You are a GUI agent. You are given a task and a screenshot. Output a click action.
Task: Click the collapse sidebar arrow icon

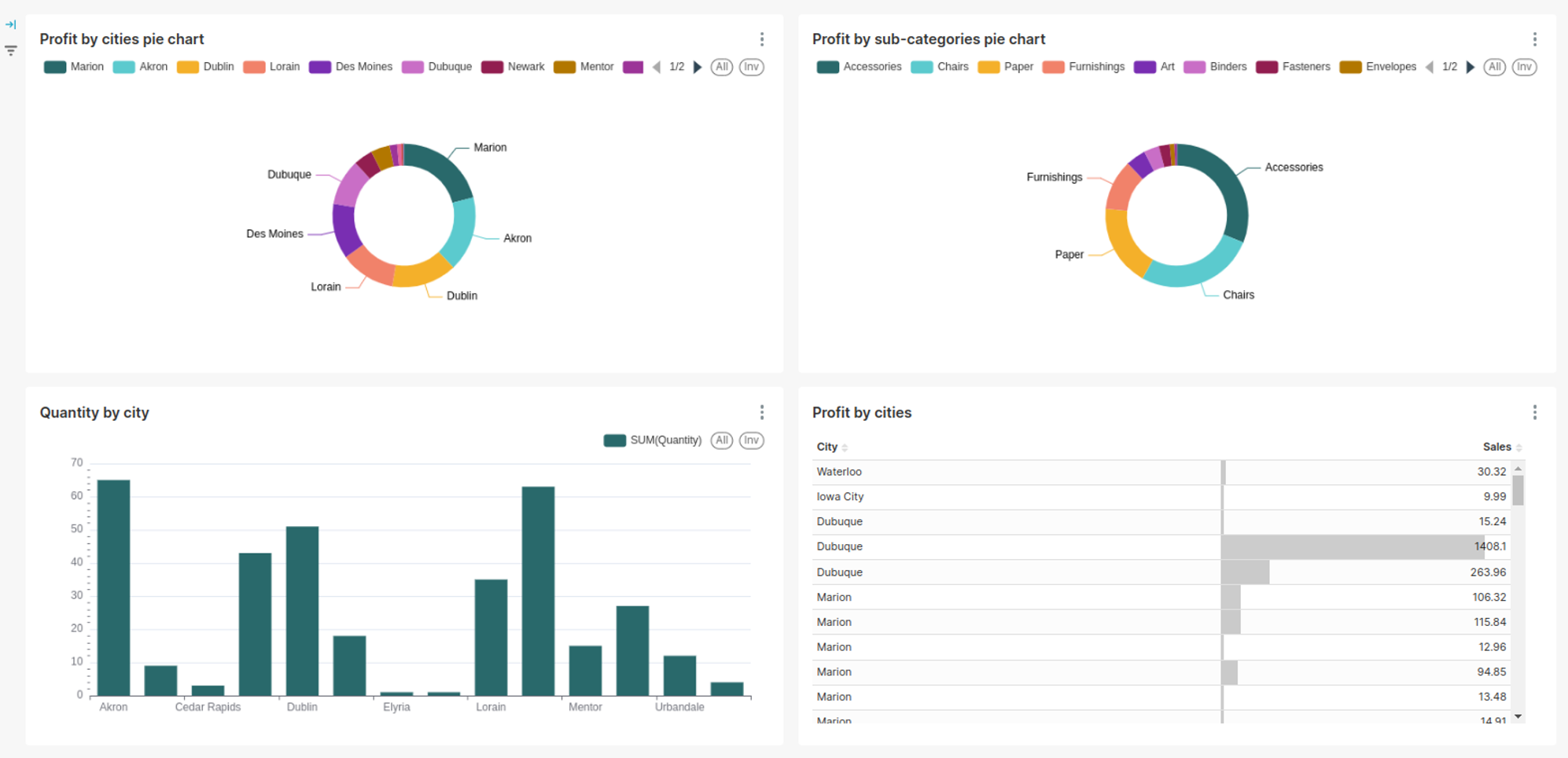[x=11, y=24]
